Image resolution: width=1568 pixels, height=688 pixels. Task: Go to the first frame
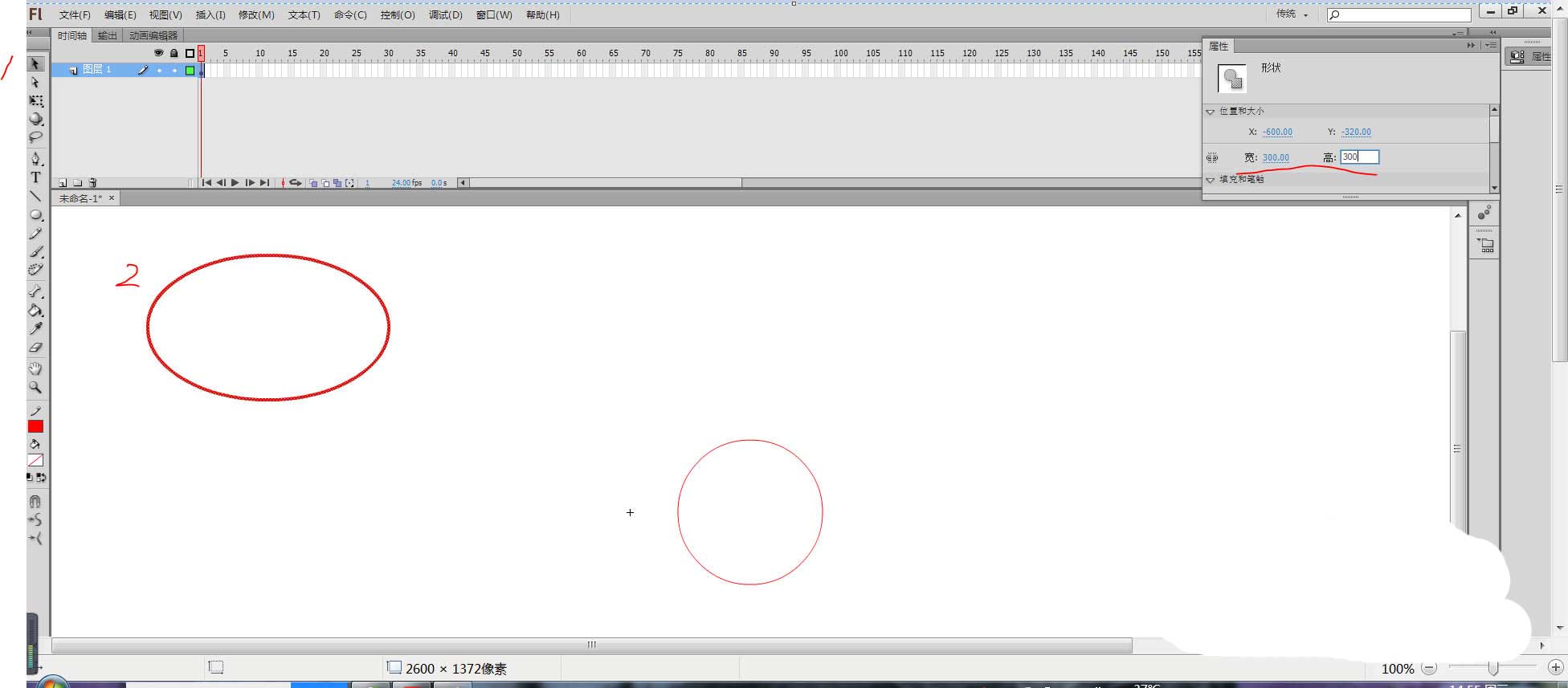(206, 183)
